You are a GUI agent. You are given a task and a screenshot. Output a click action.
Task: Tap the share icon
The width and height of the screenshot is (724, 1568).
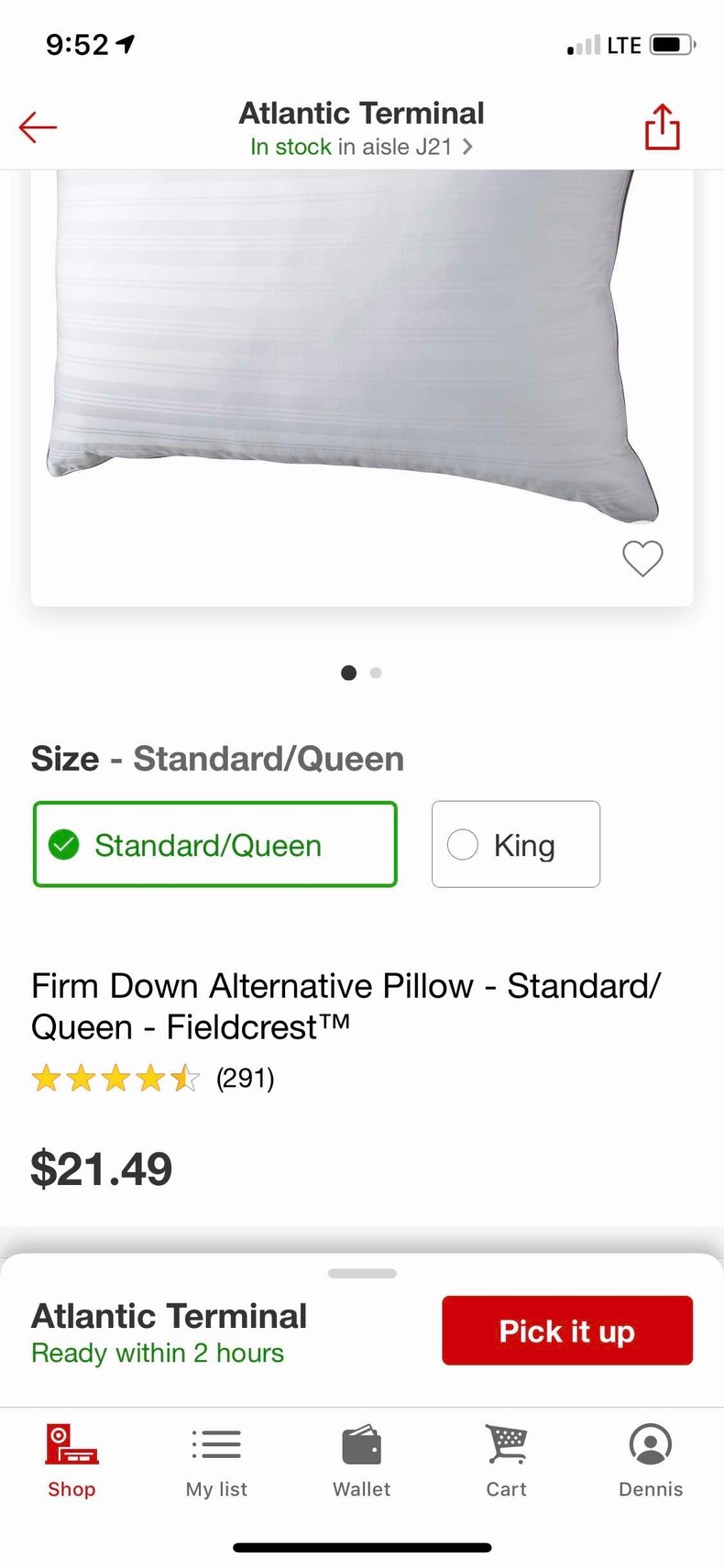(662, 126)
